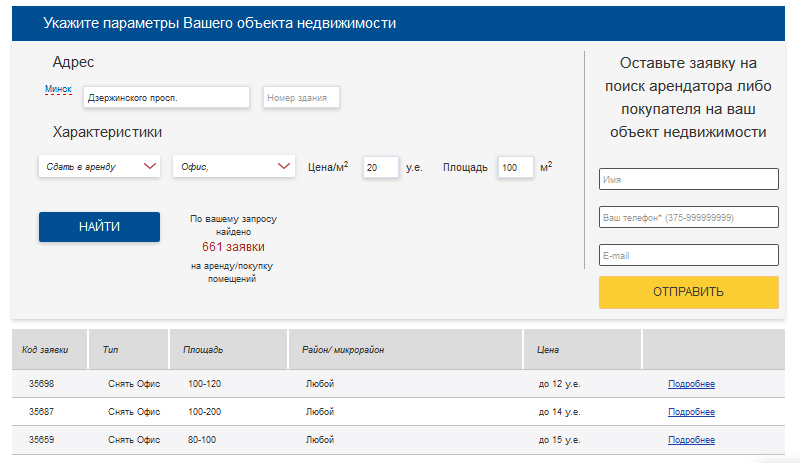Click the Площадь area input field

click(x=515, y=168)
